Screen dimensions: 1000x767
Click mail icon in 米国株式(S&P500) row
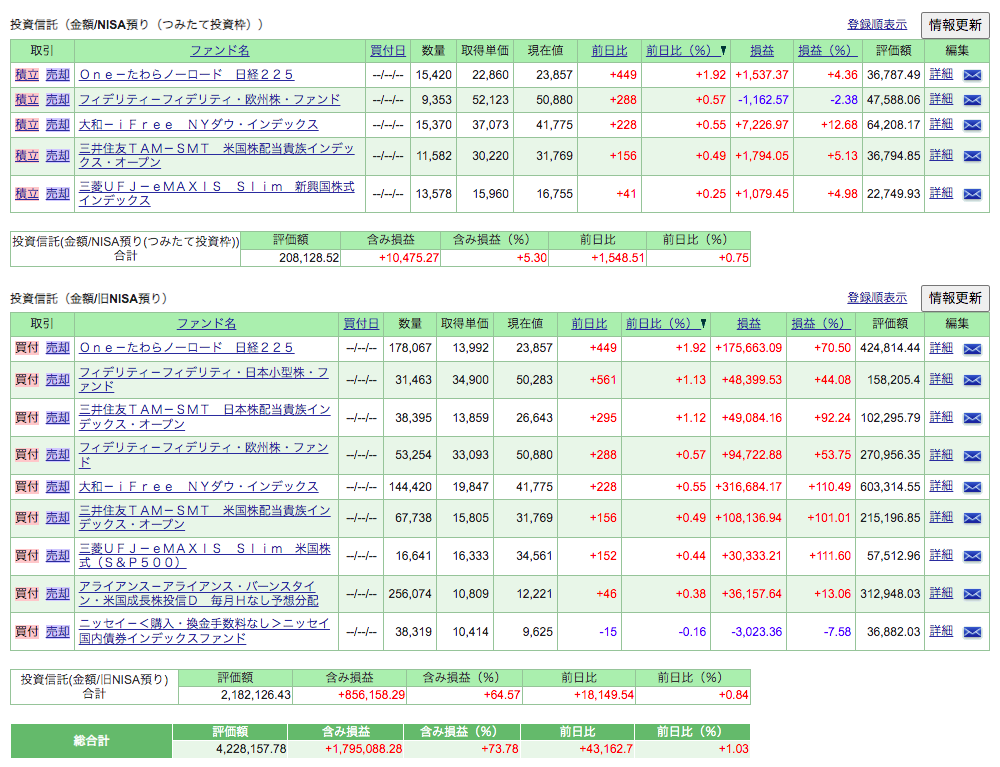(x=972, y=557)
